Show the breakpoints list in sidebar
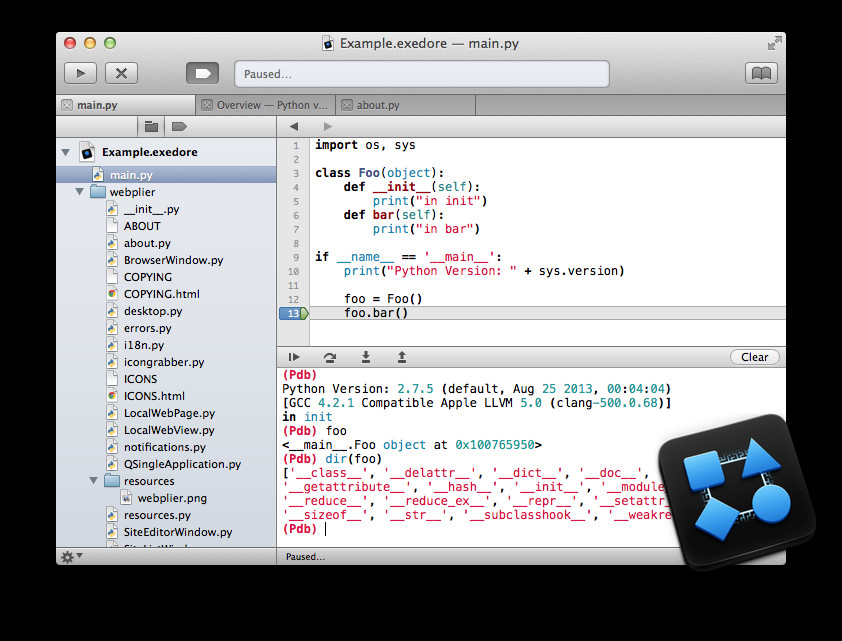Screen dimensions: 842x641 point(179,127)
